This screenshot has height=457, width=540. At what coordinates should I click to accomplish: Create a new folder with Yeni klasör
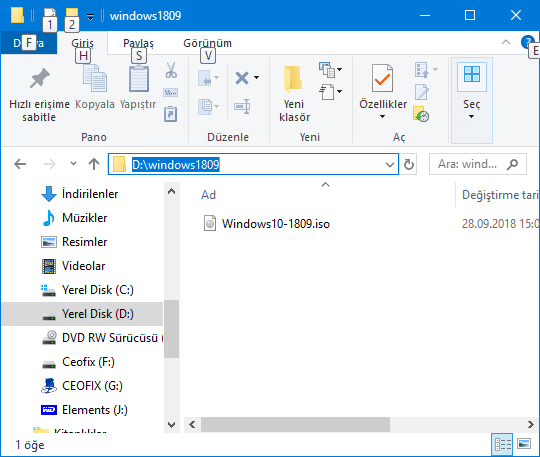click(294, 94)
